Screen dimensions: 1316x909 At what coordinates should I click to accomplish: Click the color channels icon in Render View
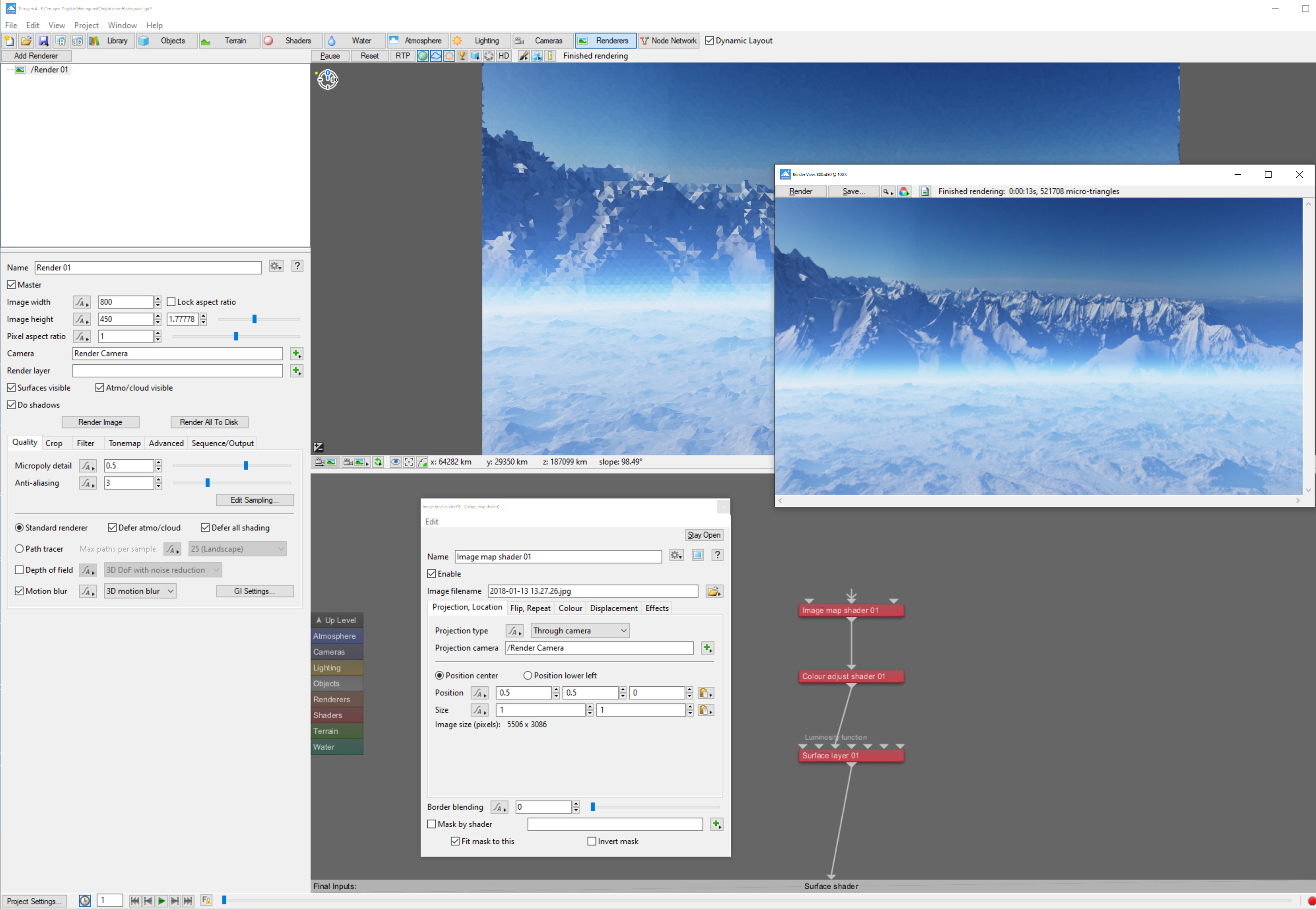[x=904, y=191]
